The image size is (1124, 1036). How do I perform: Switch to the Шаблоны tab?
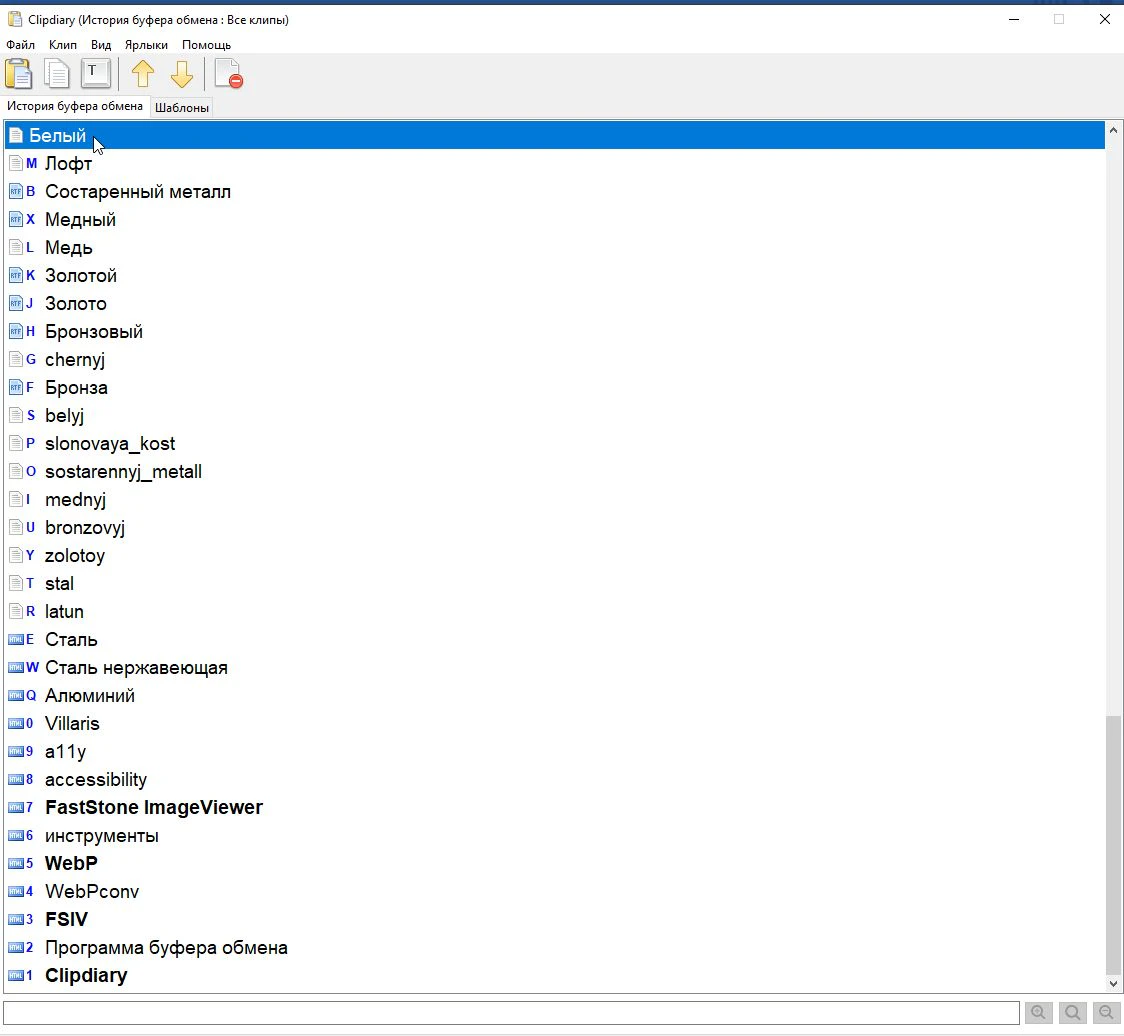tap(182, 108)
